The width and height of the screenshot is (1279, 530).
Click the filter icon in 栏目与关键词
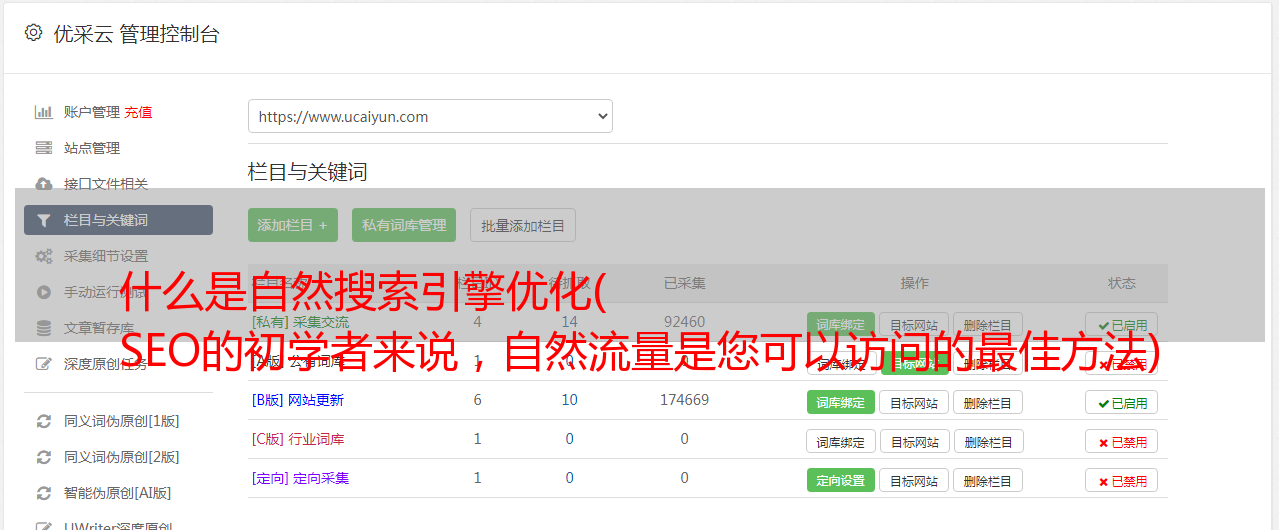click(x=43, y=220)
